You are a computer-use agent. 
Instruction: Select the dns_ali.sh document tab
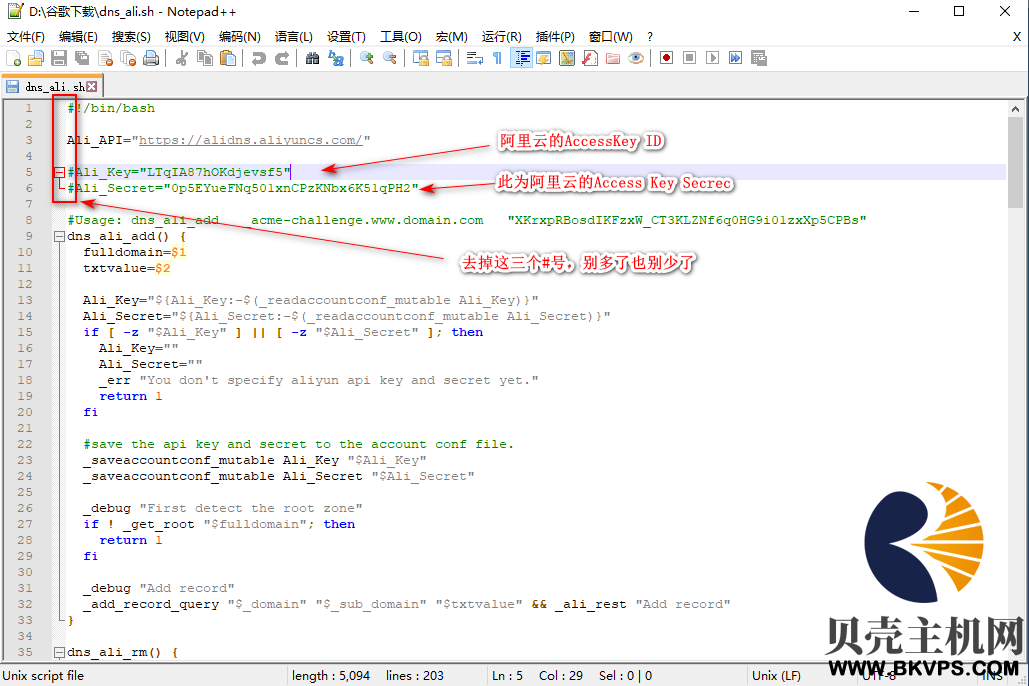[54, 87]
